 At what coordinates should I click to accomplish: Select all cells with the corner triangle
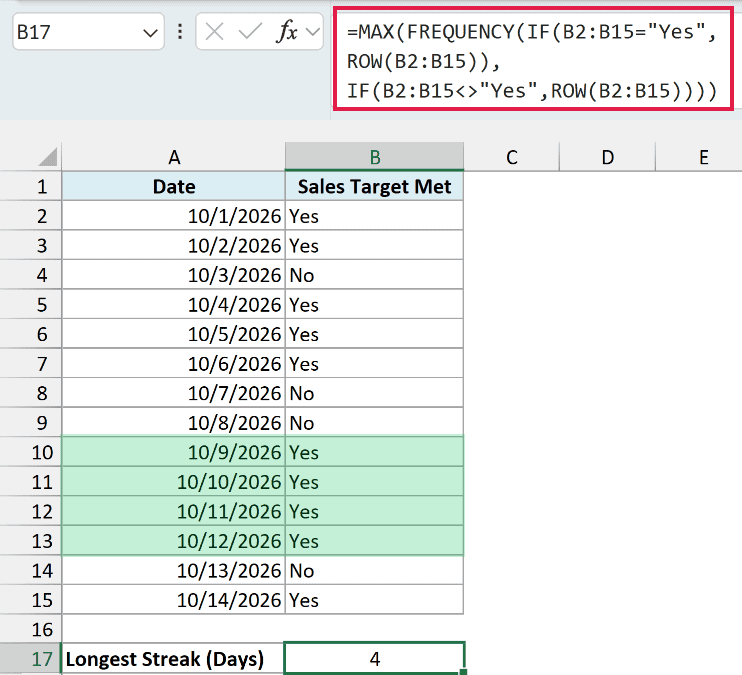[x=47, y=157]
